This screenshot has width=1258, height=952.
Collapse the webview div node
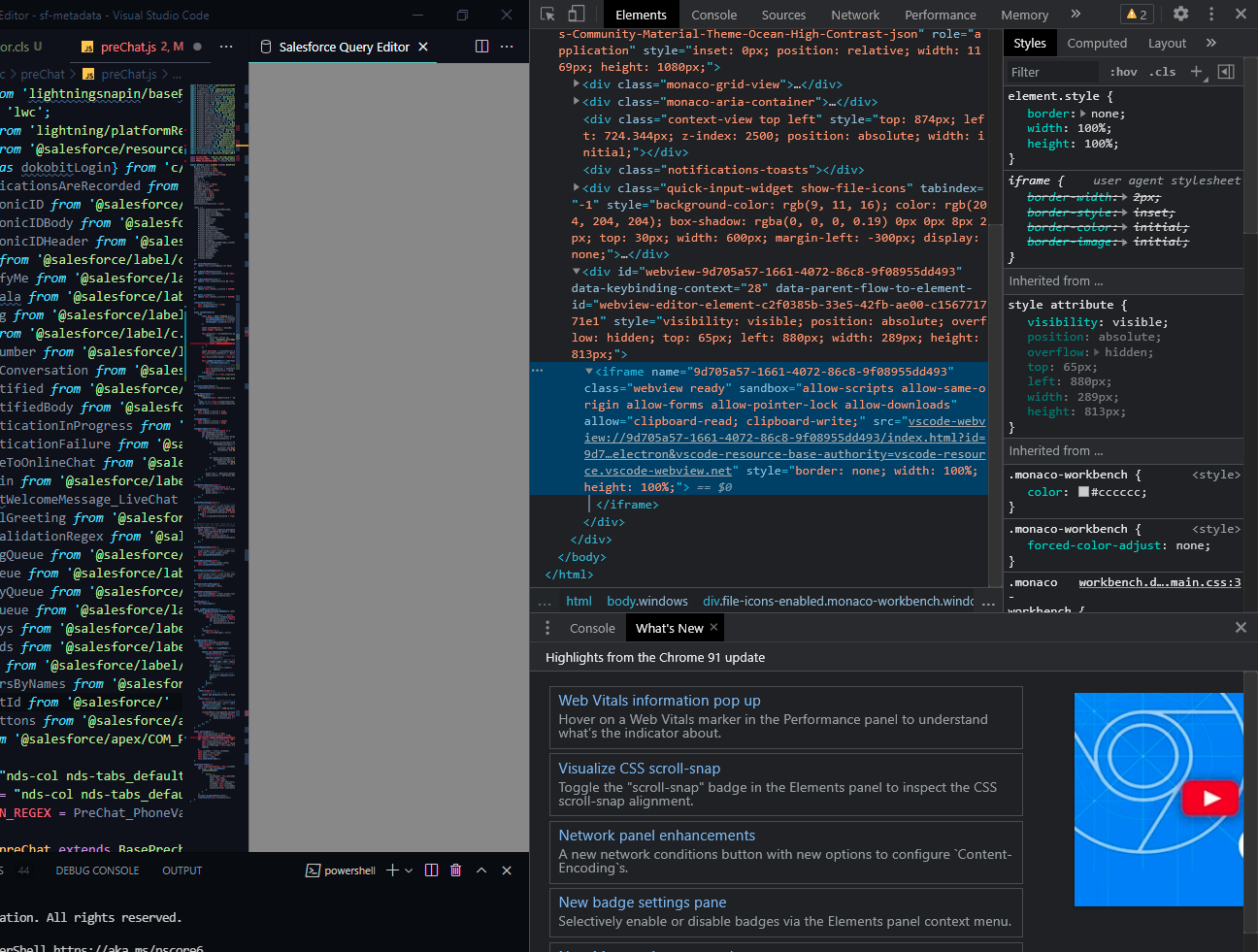[577, 271]
